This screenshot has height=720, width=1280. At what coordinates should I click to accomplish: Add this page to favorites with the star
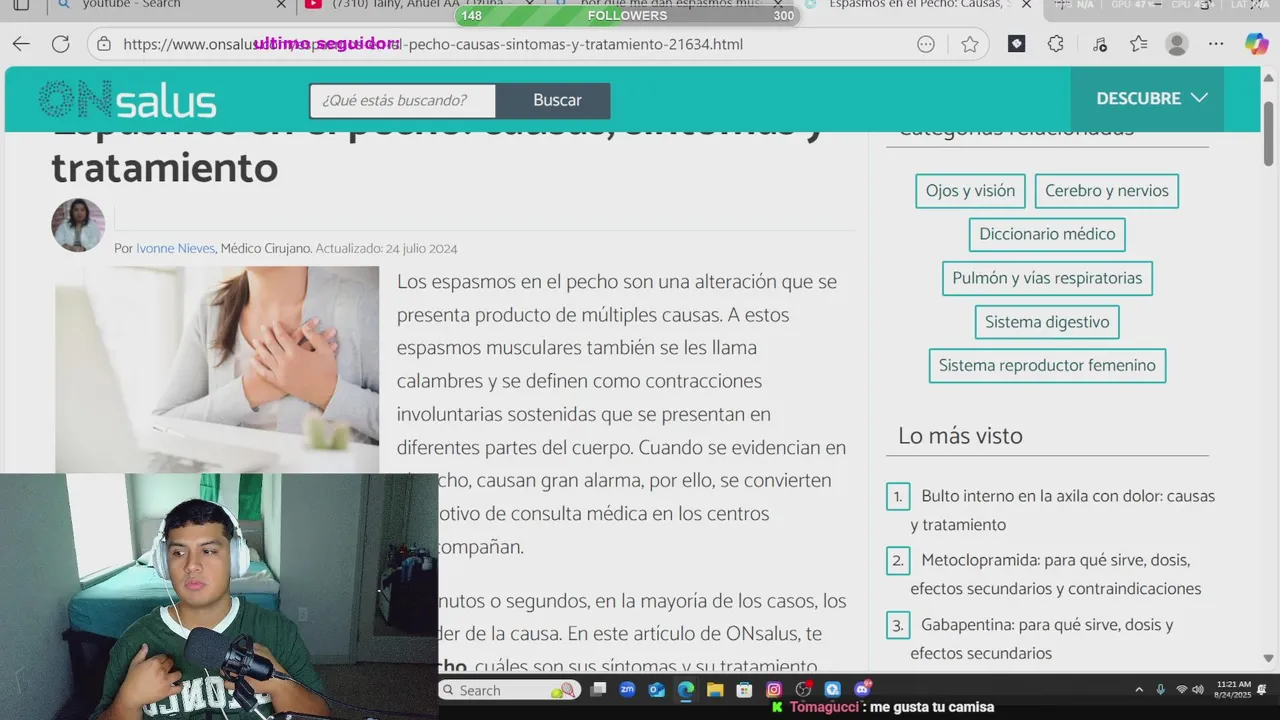(x=969, y=44)
